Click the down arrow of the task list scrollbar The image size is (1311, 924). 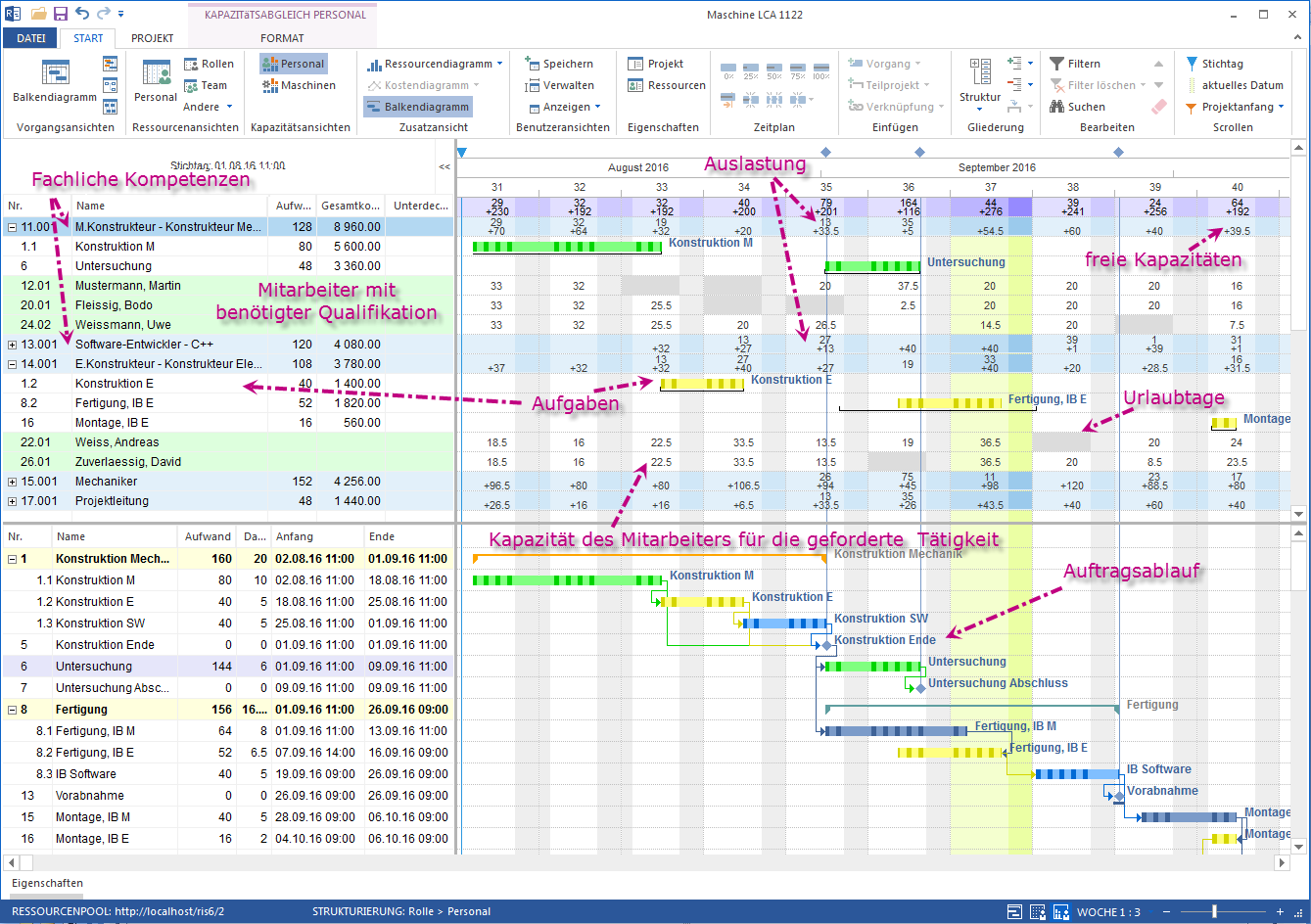tap(1299, 846)
